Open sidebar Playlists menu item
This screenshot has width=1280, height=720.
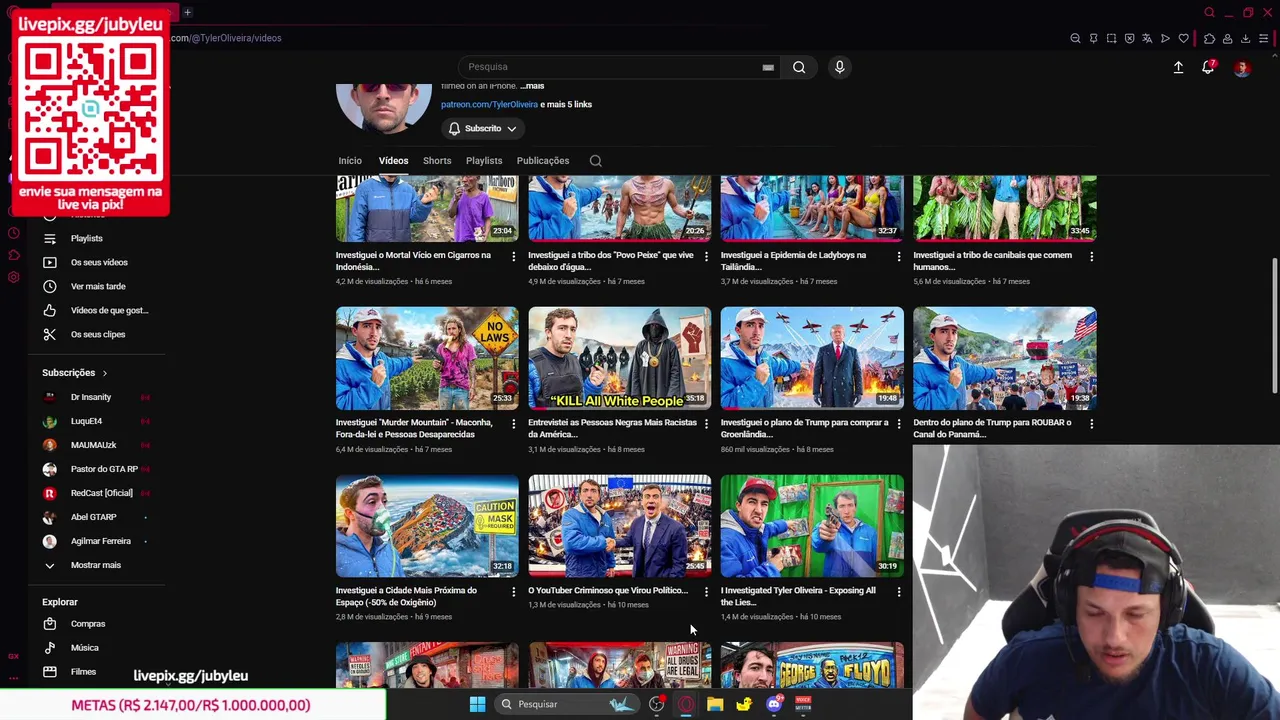(86, 239)
